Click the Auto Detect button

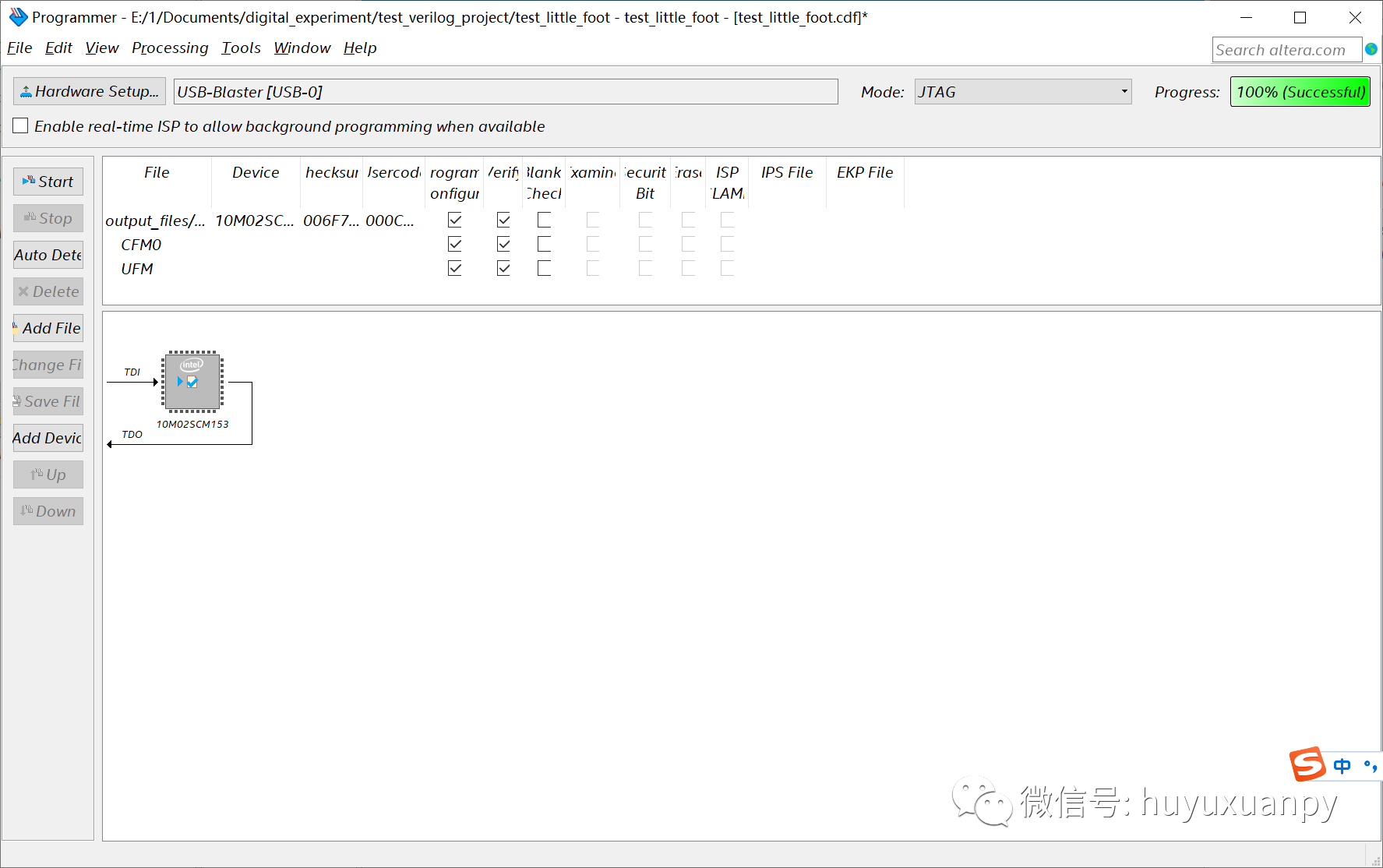pyautogui.click(x=48, y=255)
